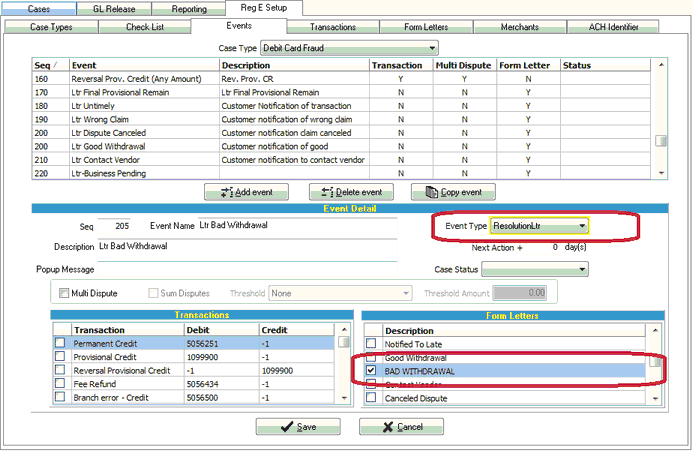Click the Form Letters list scroll-down arrow
The height and width of the screenshot is (451, 693).
click(x=655, y=398)
